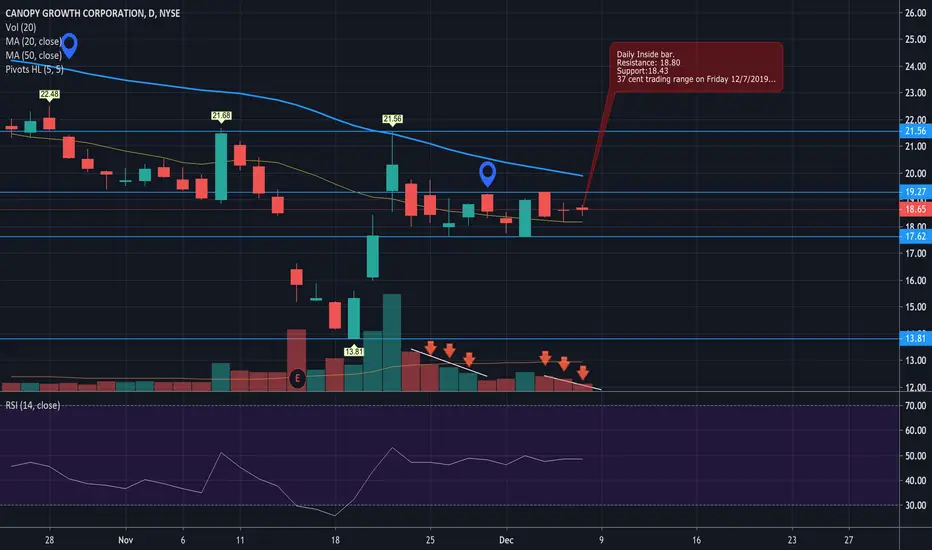The image size is (932, 550).
Task: Click the 30.00 RSI scale label
Action: 915,505
